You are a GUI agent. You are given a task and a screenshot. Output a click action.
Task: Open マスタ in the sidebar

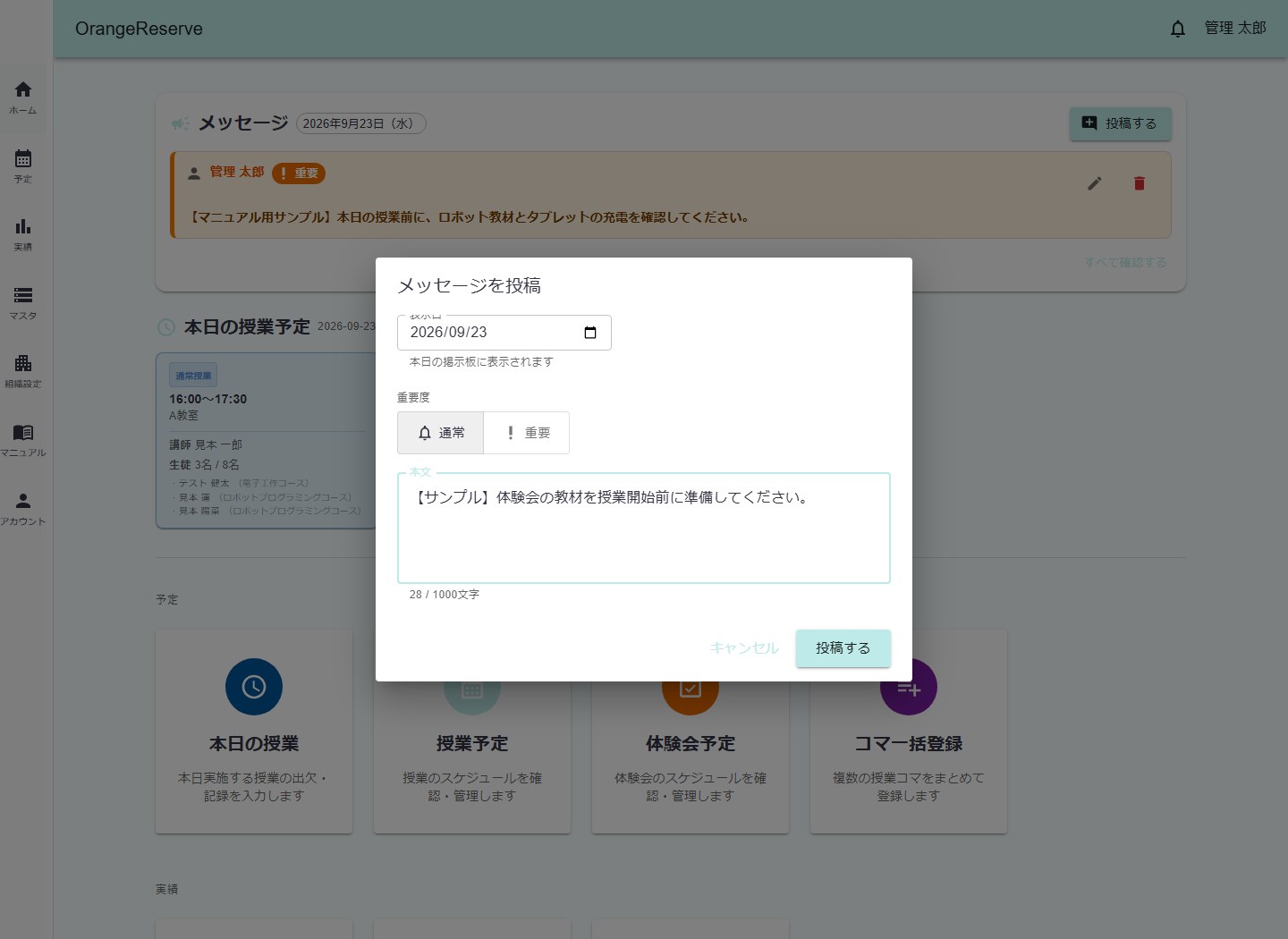pyautogui.click(x=23, y=303)
